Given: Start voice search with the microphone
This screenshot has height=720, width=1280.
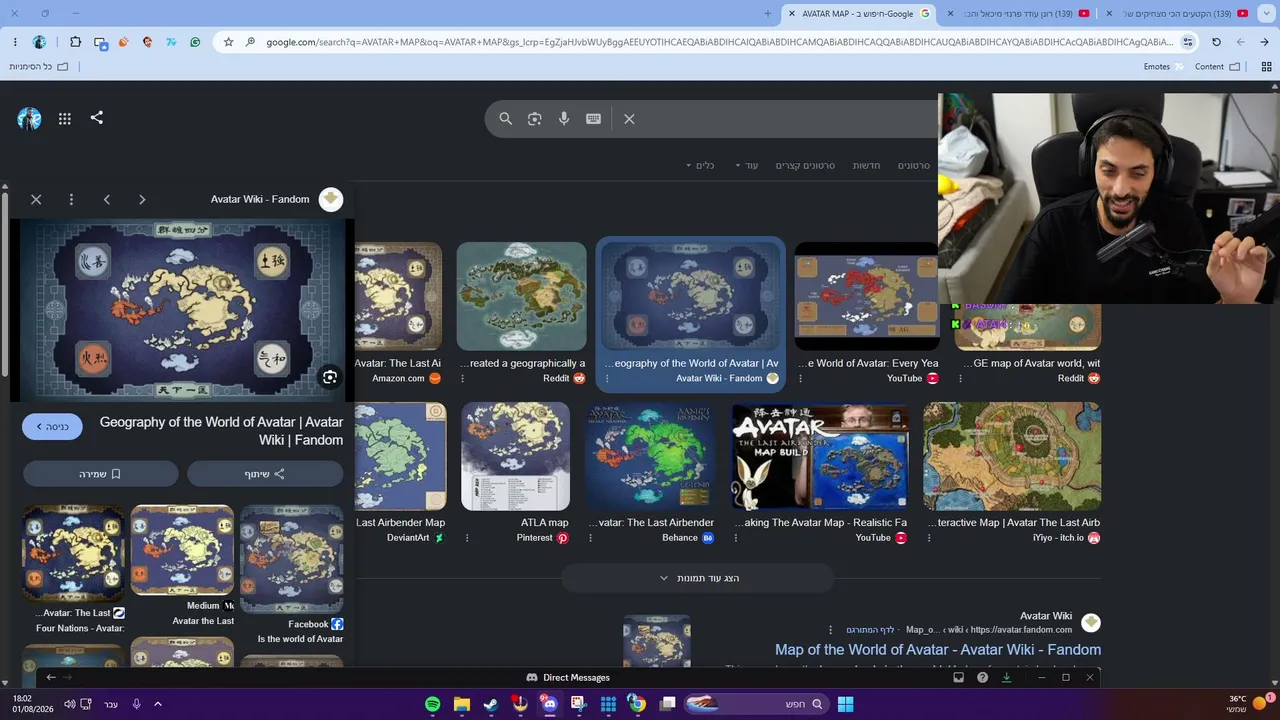Looking at the screenshot, I should pos(564,119).
